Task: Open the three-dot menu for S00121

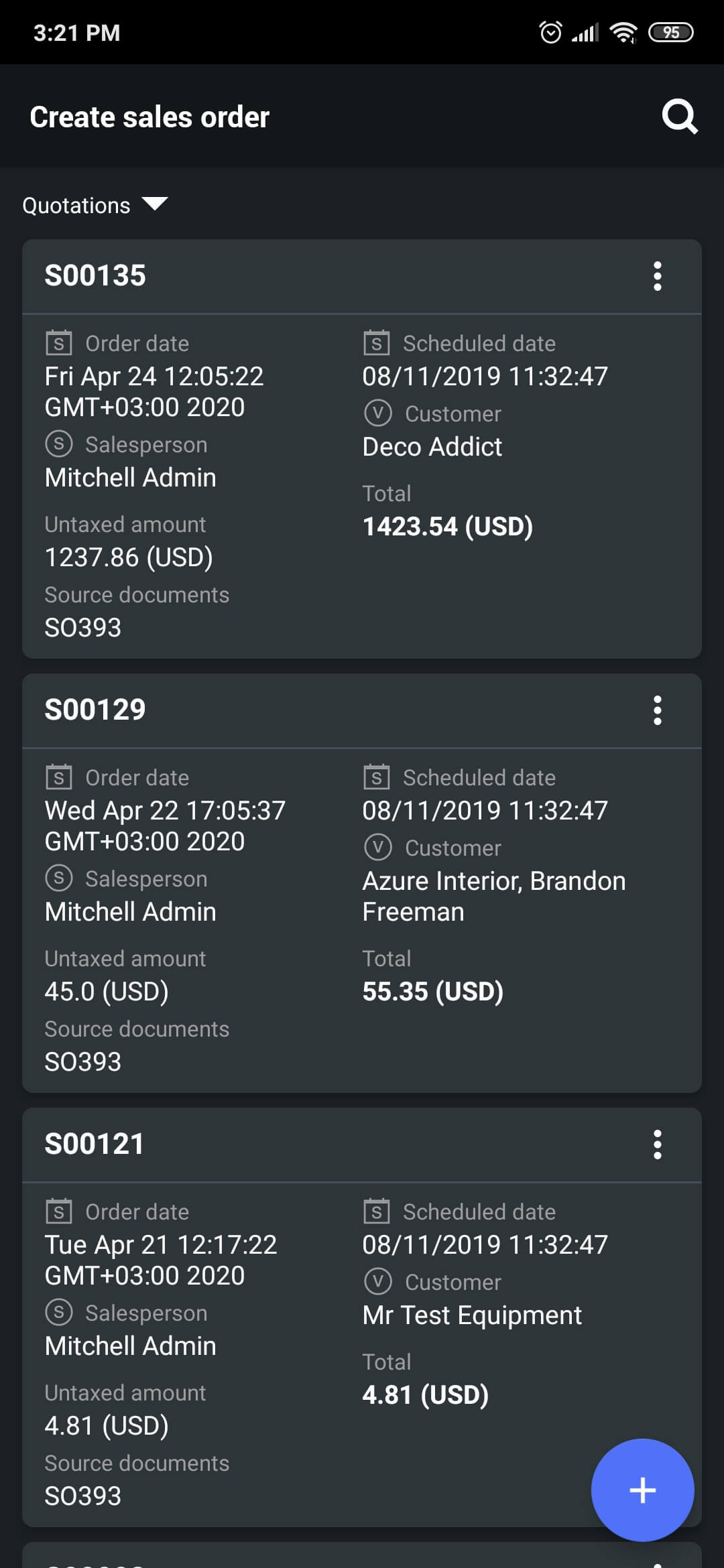Action: (x=658, y=1145)
